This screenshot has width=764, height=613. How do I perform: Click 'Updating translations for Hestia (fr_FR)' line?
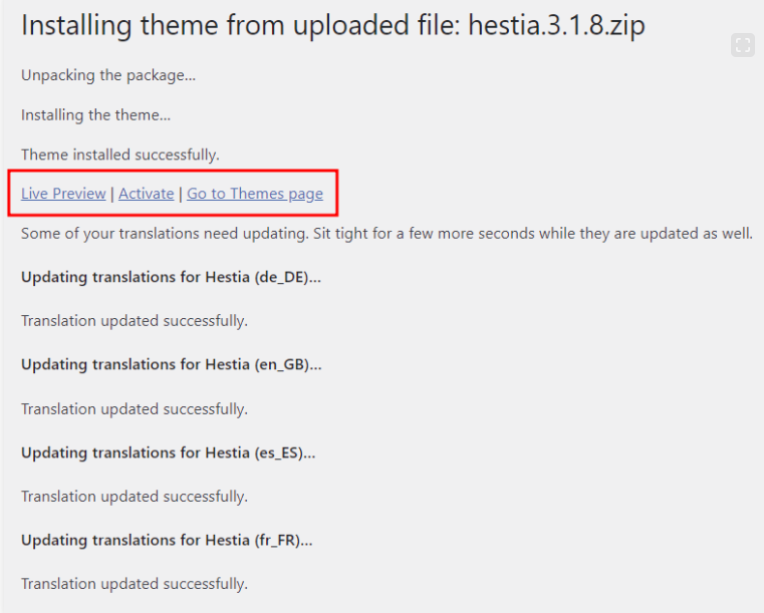[x=167, y=540]
